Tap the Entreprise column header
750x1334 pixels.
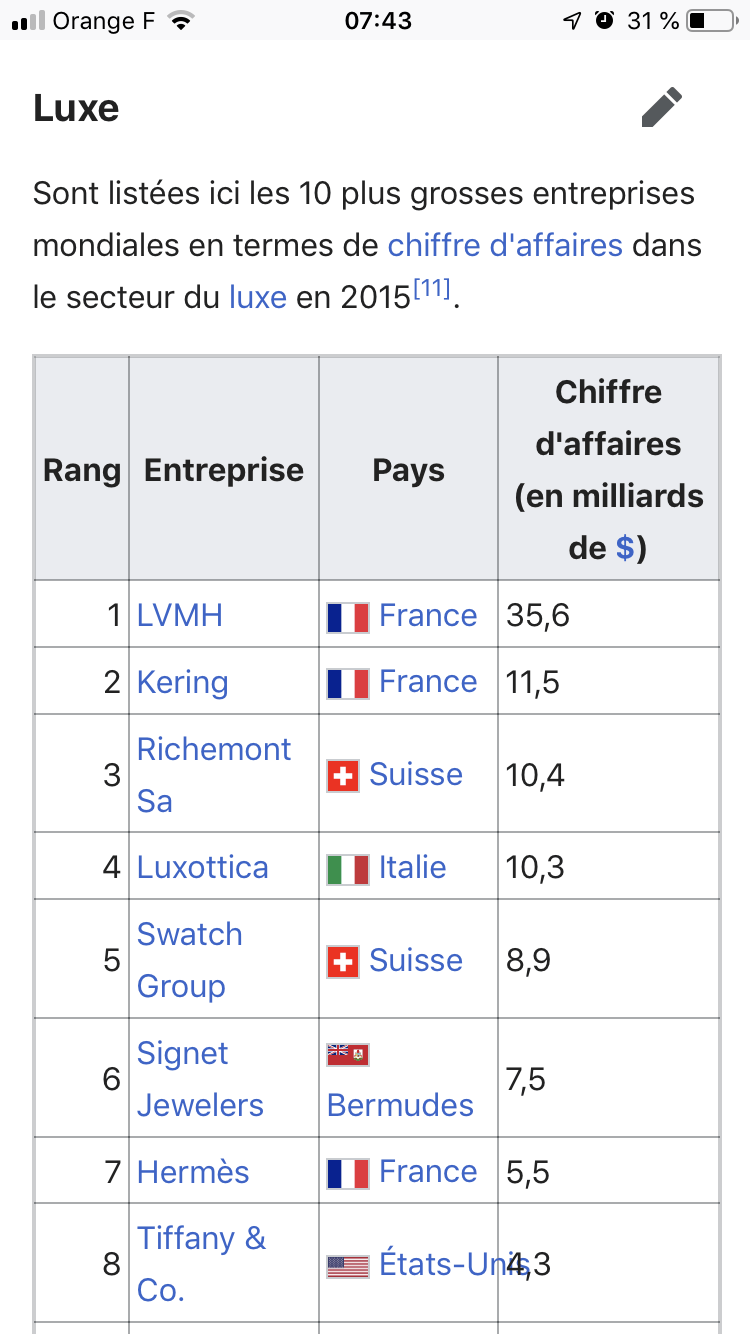pyautogui.click(x=224, y=470)
